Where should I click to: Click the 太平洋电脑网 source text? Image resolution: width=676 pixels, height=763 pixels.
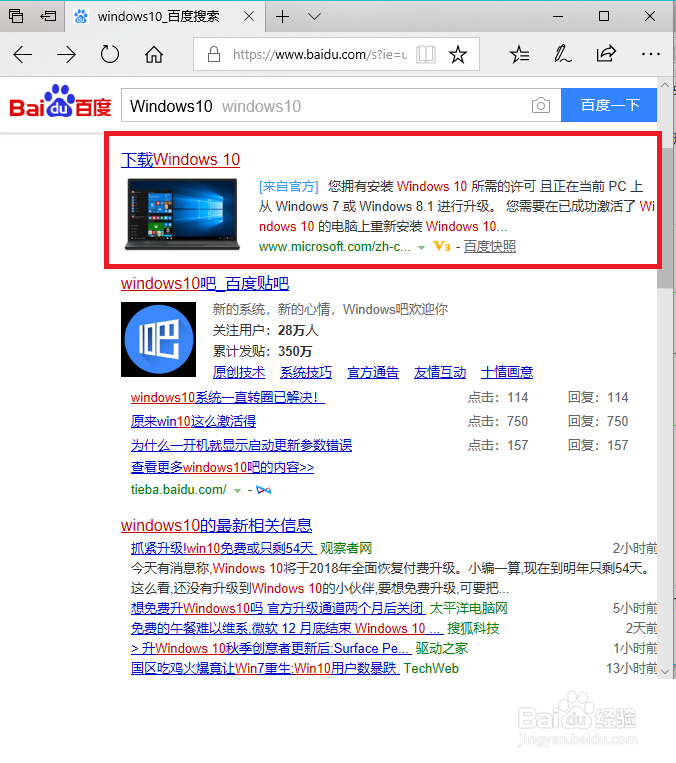pos(469,608)
